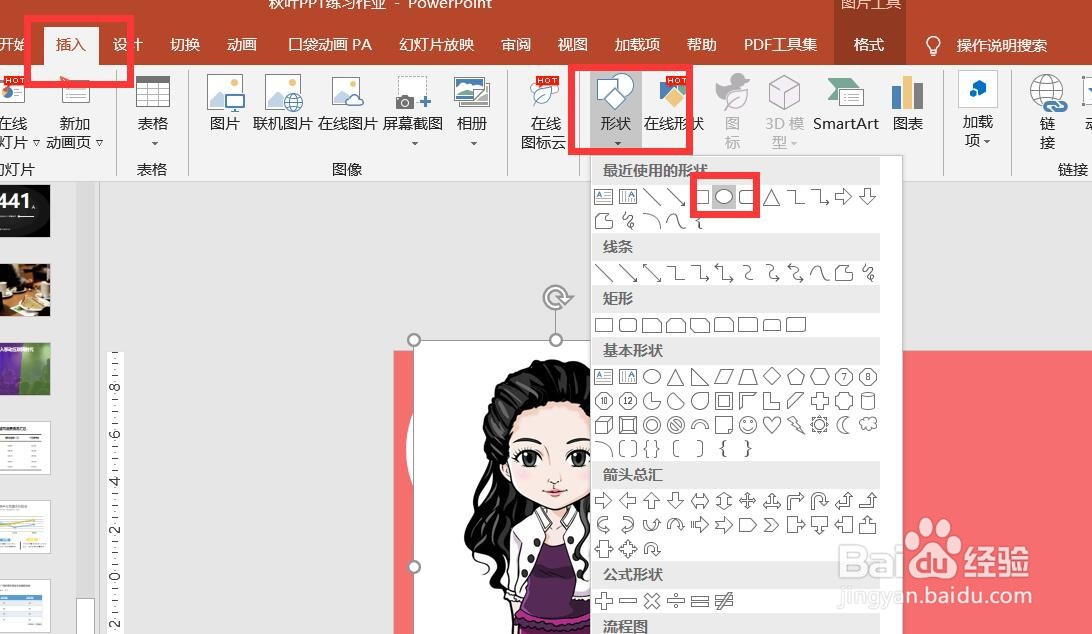Pick the double-arrow straight line in 线条

(652, 273)
